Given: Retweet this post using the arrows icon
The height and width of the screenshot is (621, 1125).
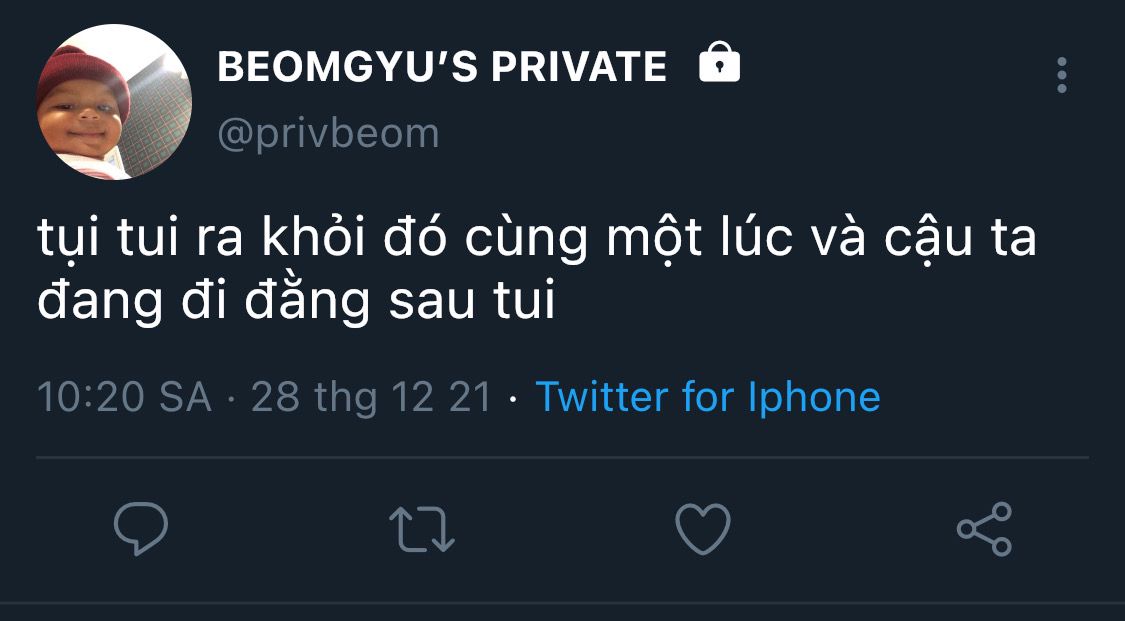Looking at the screenshot, I should tap(422, 529).
